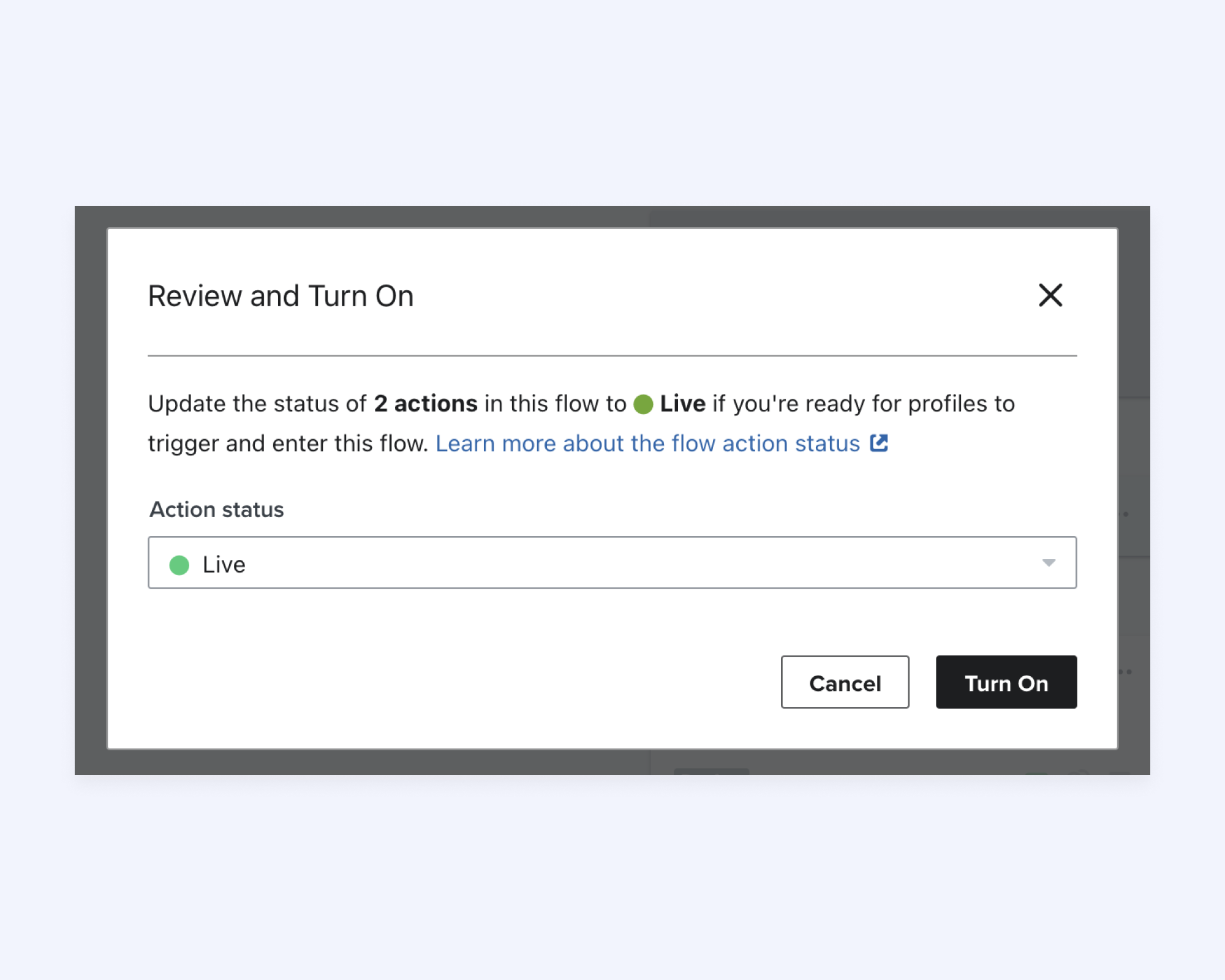Click the Turn On button
Image resolution: width=1225 pixels, height=980 pixels.
(x=1006, y=682)
